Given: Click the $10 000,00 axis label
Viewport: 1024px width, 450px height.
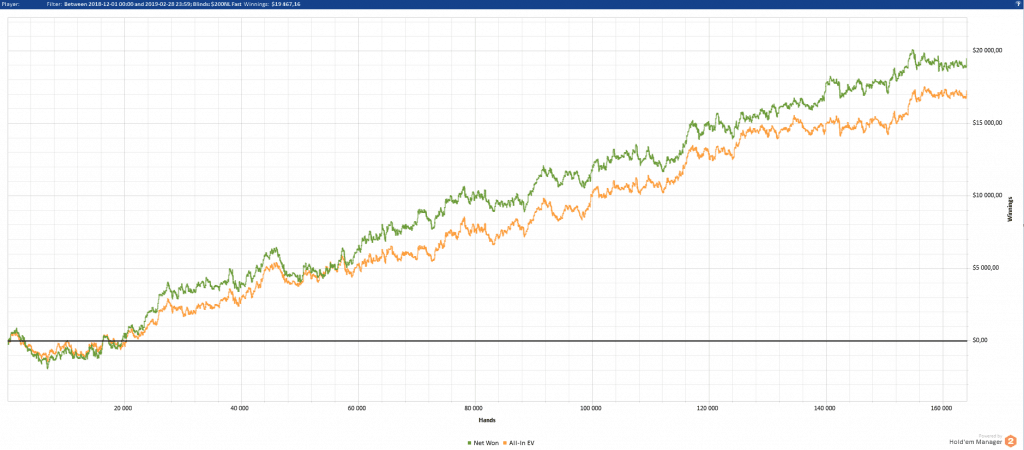Looking at the screenshot, I should coord(988,196).
